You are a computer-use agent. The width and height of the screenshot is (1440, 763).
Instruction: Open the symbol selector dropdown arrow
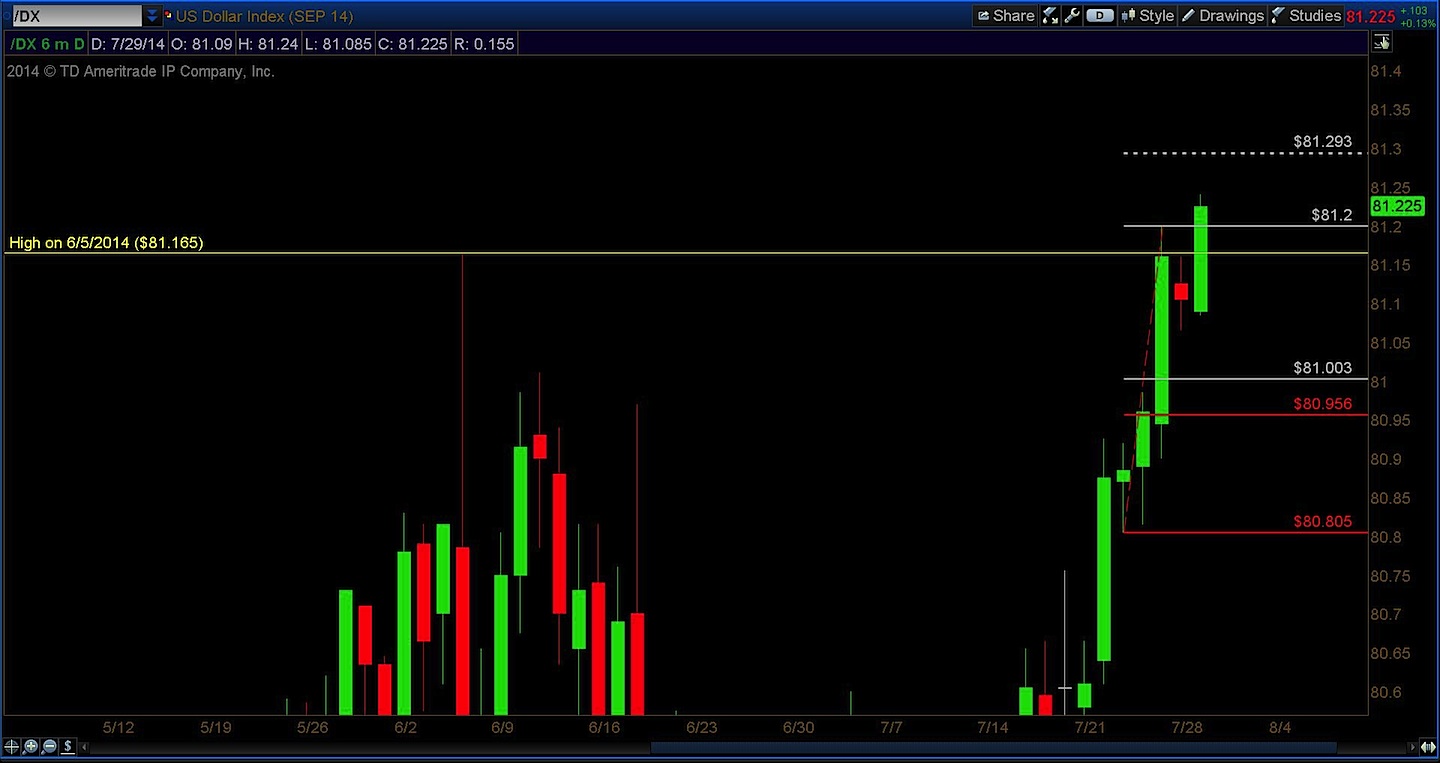coord(152,16)
